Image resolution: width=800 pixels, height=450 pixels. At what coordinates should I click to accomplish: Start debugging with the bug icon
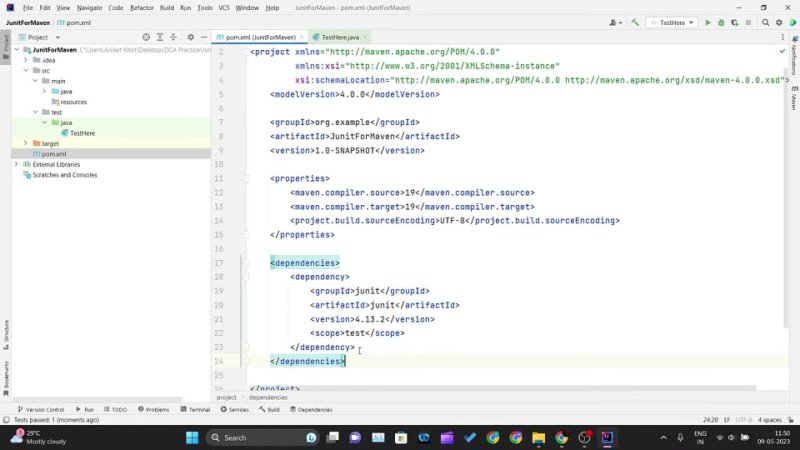click(721, 22)
